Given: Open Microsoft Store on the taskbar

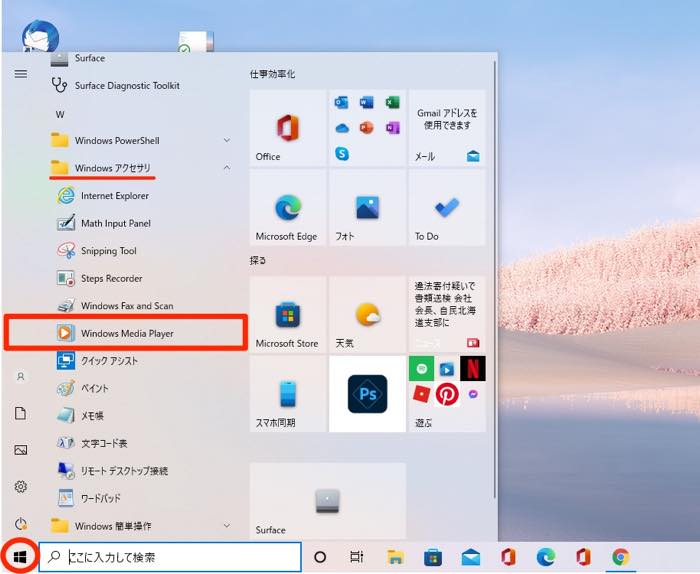Looking at the screenshot, I should [x=433, y=557].
